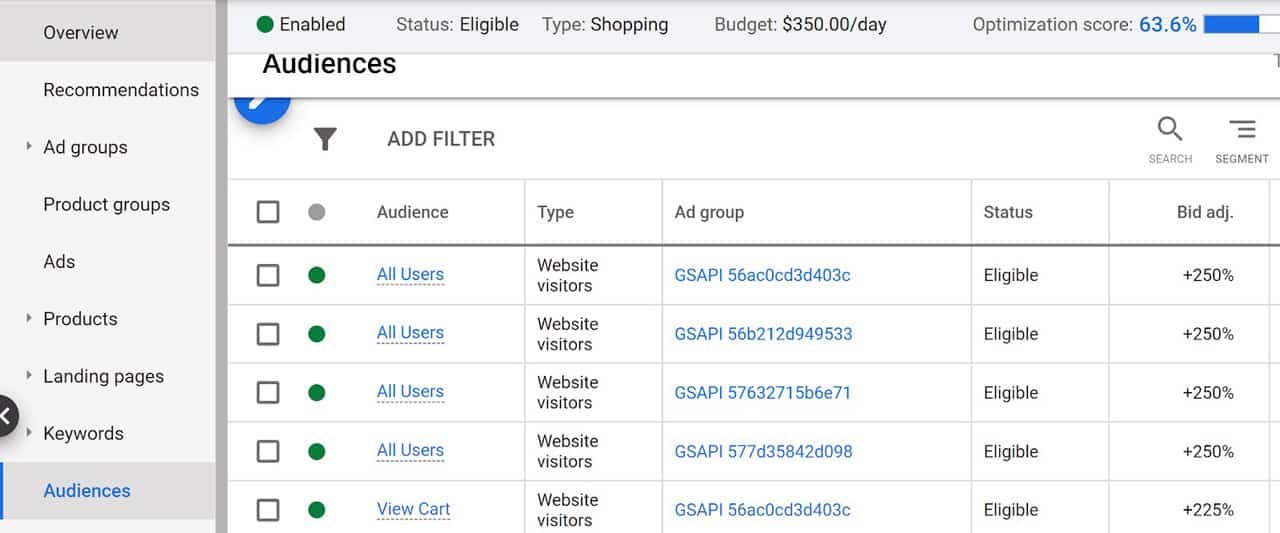
Task: Collapse sidebar with the black arrow button
Action: click(6, 416)
